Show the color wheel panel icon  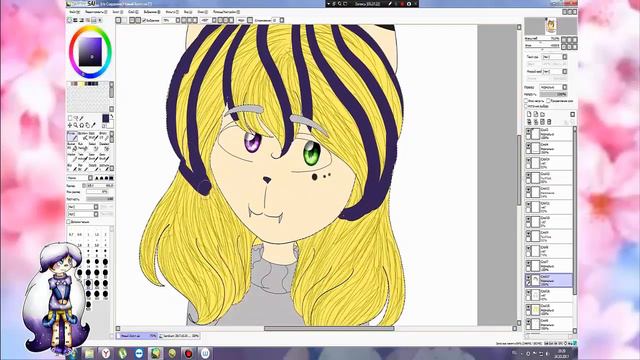tap(69, 20)
